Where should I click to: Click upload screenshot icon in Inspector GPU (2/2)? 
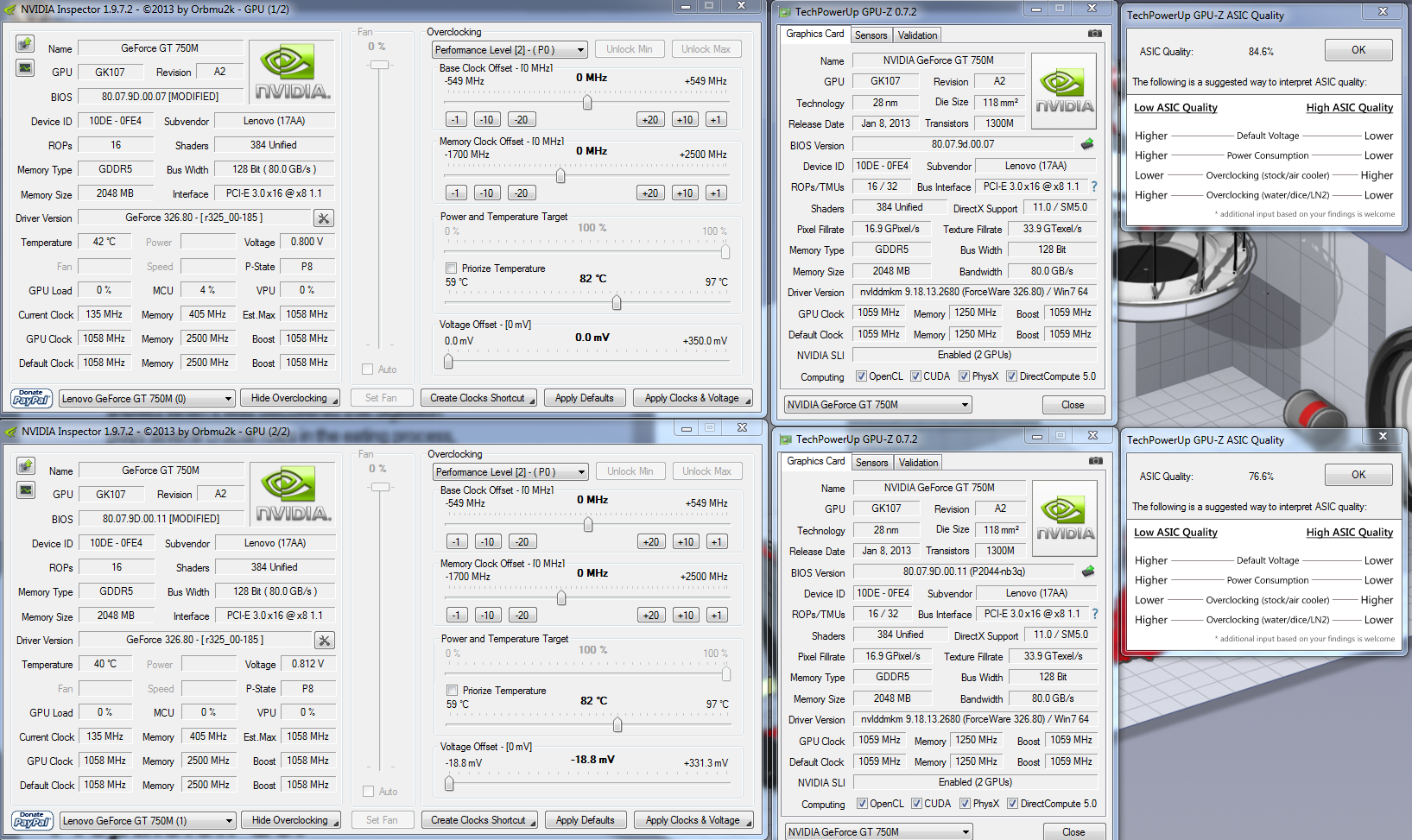click(x=25, y=466)
